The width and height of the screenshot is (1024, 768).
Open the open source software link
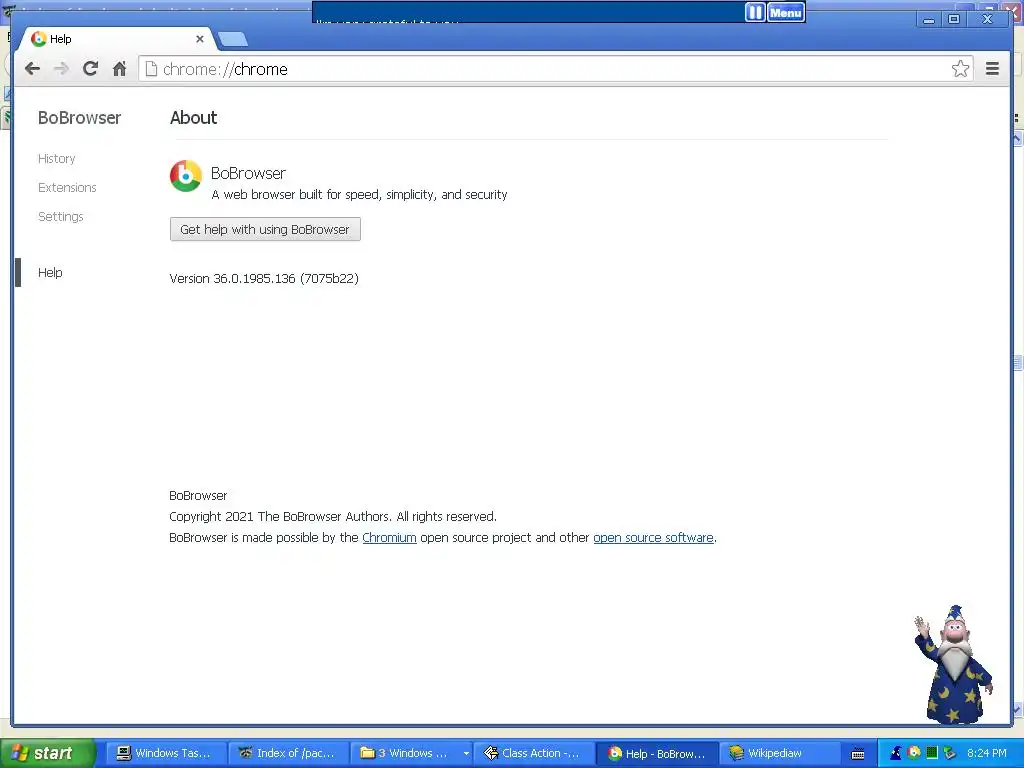653,537
